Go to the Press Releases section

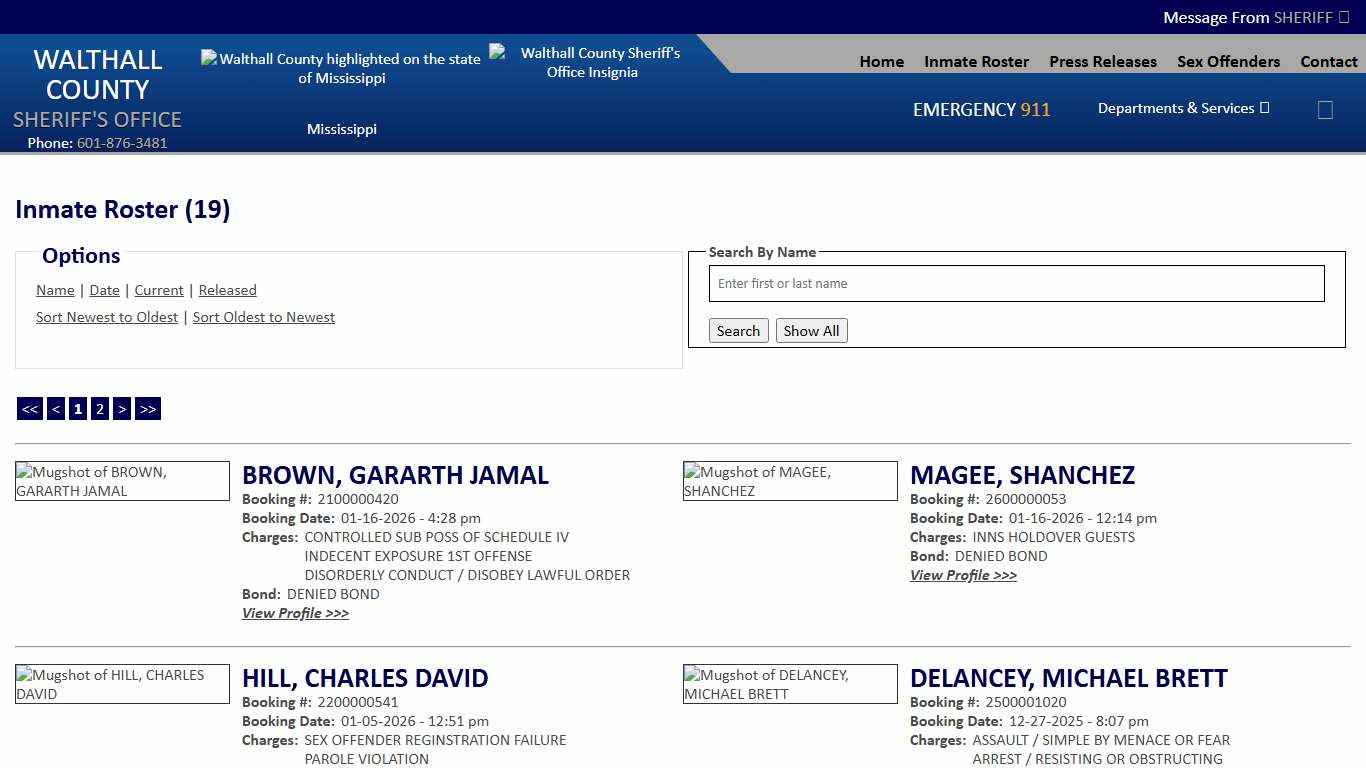coord(1103,61)
